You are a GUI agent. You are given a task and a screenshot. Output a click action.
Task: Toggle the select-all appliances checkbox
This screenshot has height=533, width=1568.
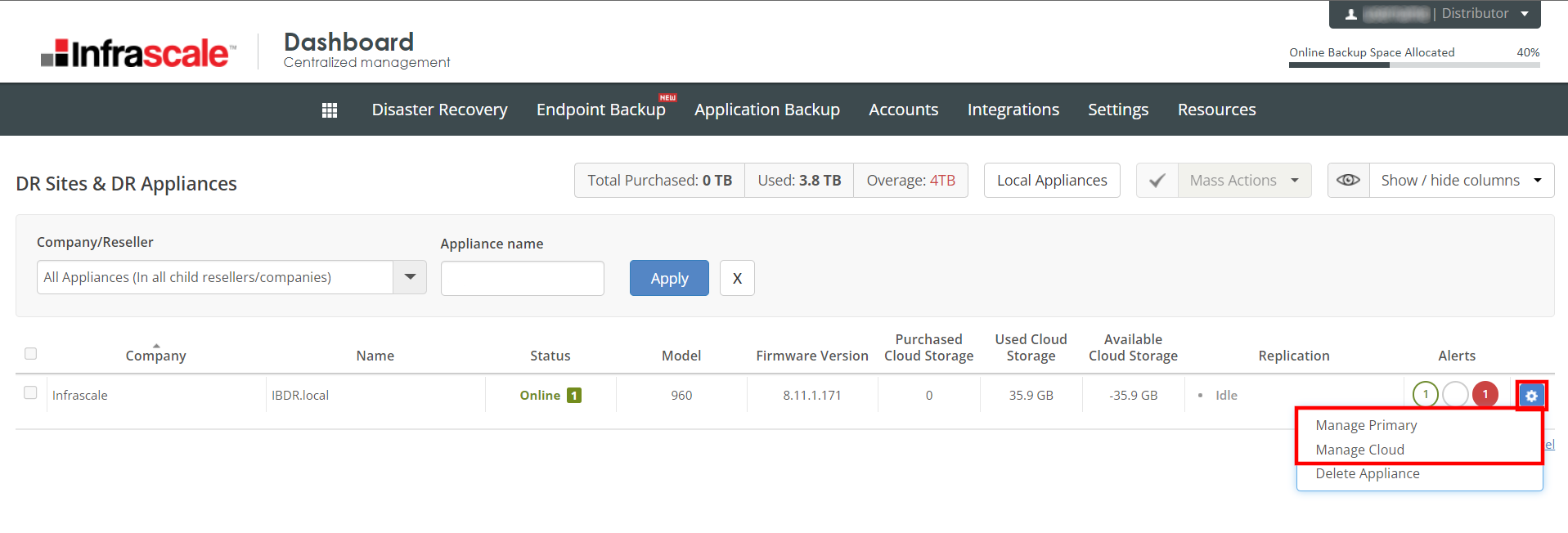pos(31,354)
